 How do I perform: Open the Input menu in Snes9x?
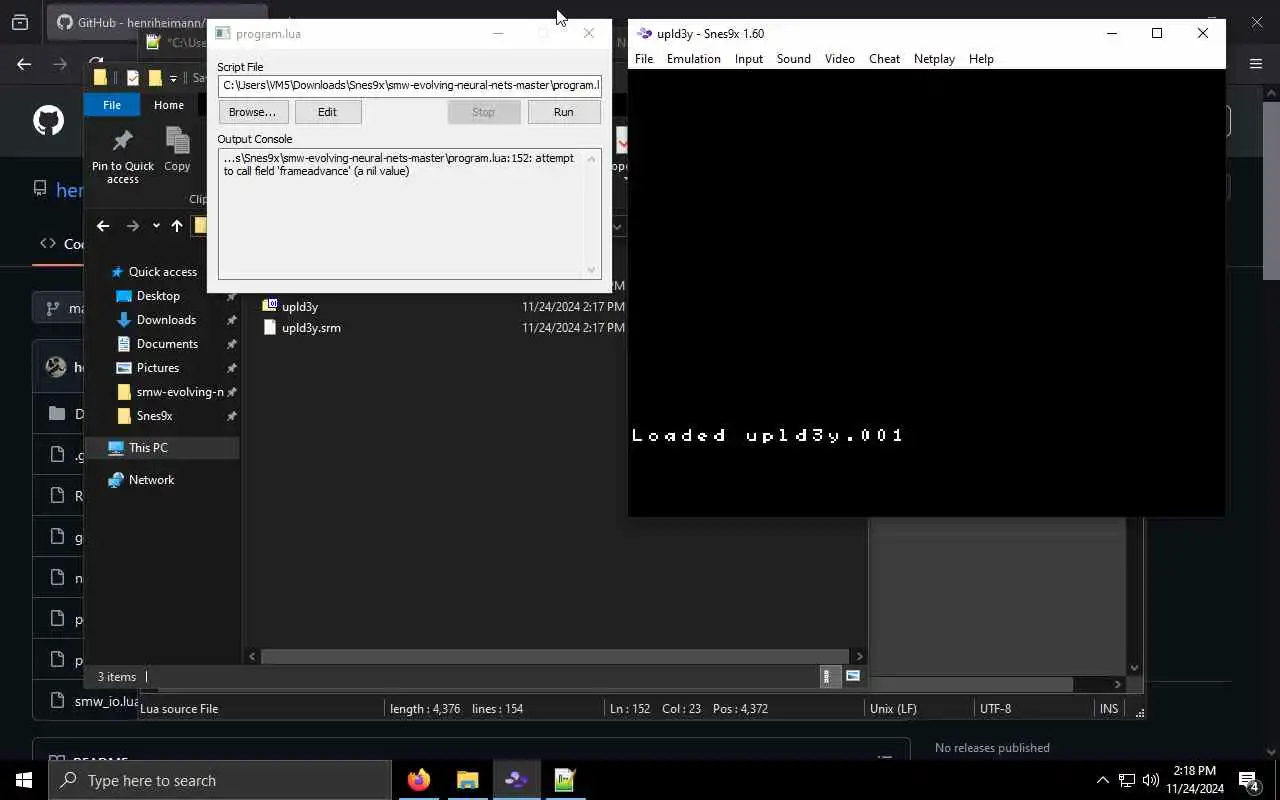749,59
